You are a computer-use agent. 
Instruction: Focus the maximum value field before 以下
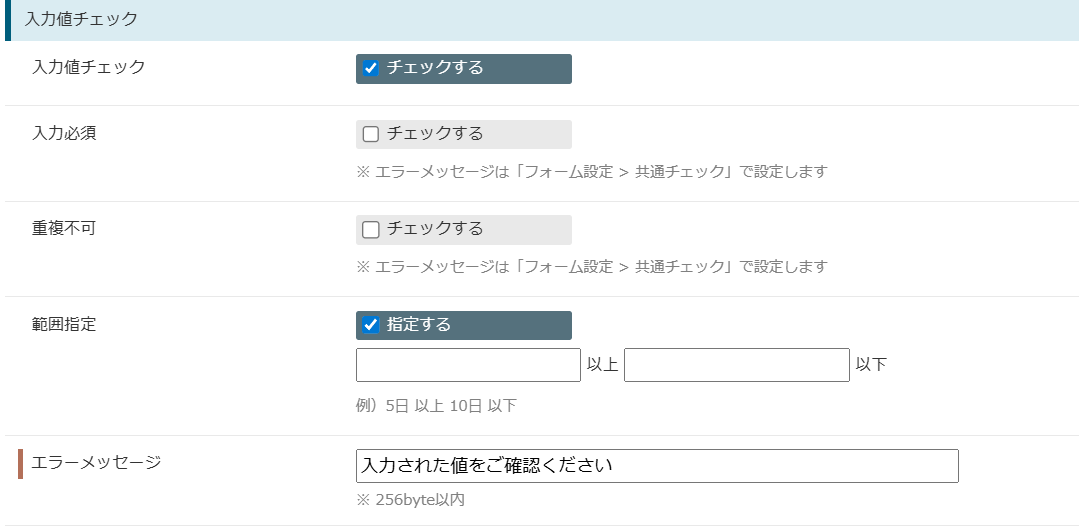click(736, 365)
